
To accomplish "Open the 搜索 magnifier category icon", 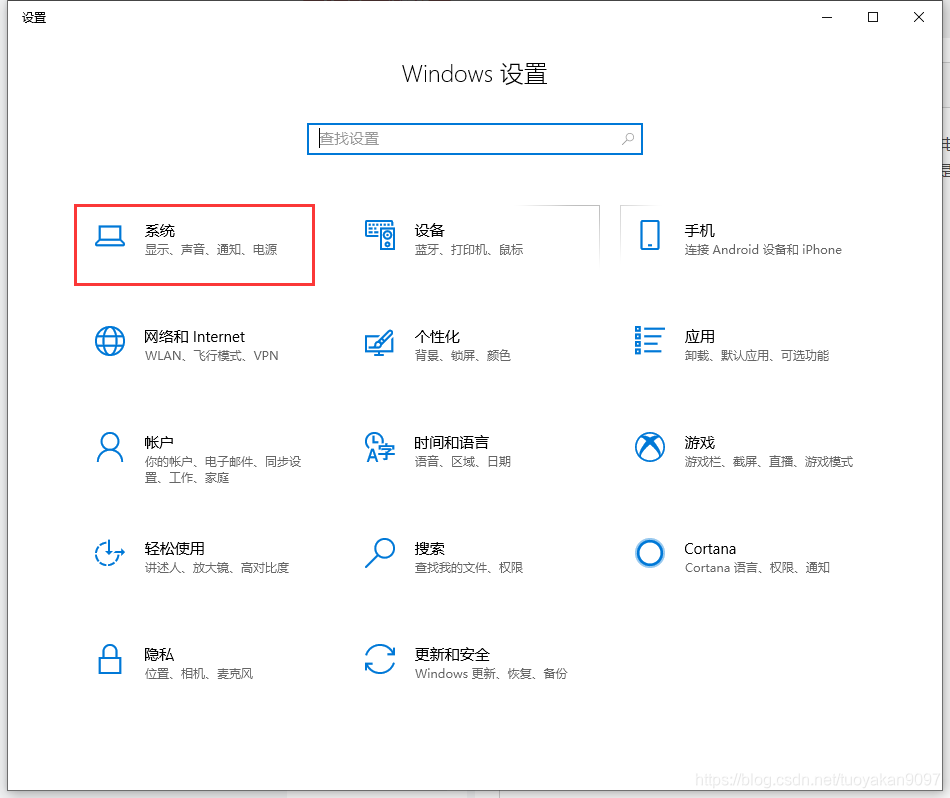I will [380, 553].
